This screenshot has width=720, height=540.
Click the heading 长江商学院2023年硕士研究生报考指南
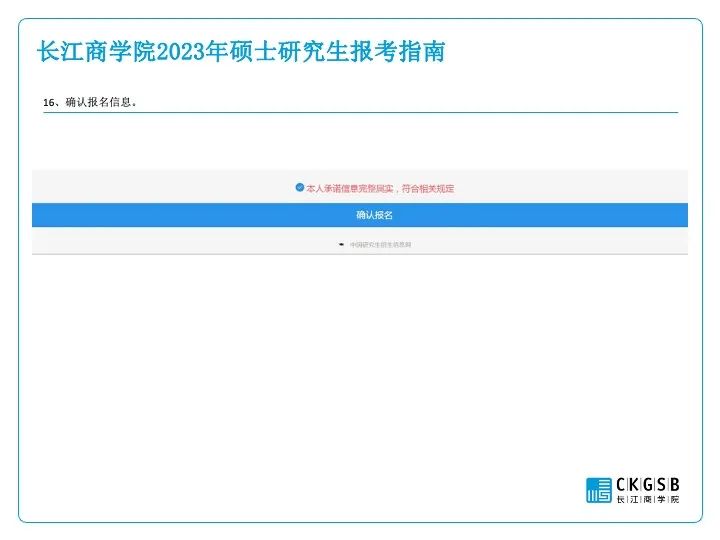(241, 51)
